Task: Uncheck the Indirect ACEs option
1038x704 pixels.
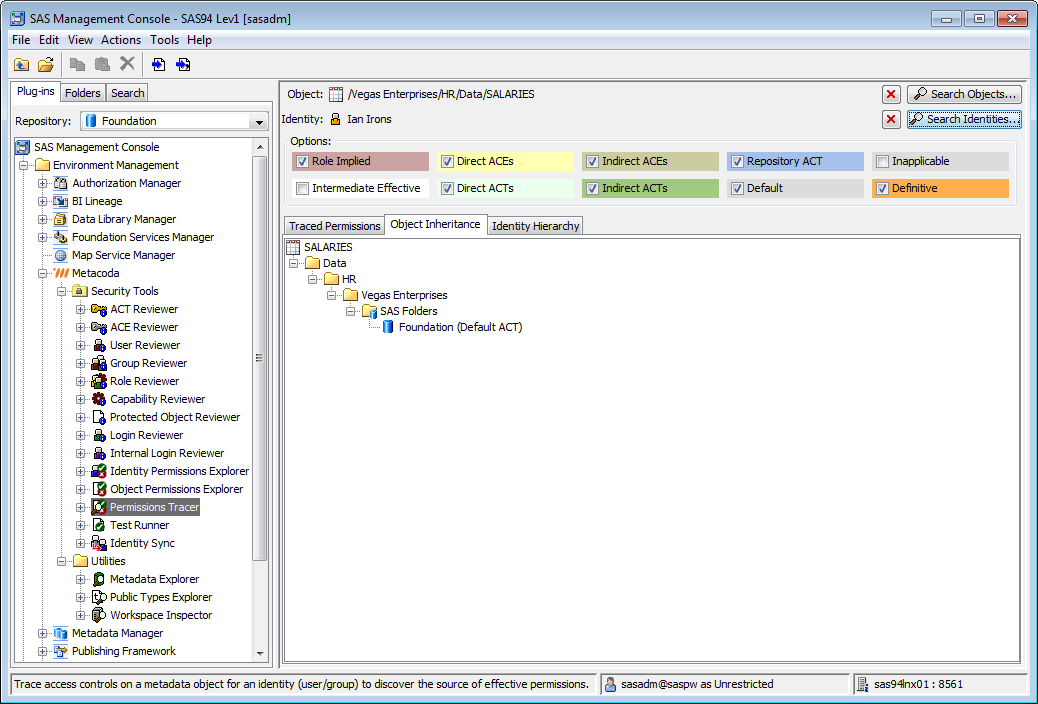Action: click(x=592, y=161)
